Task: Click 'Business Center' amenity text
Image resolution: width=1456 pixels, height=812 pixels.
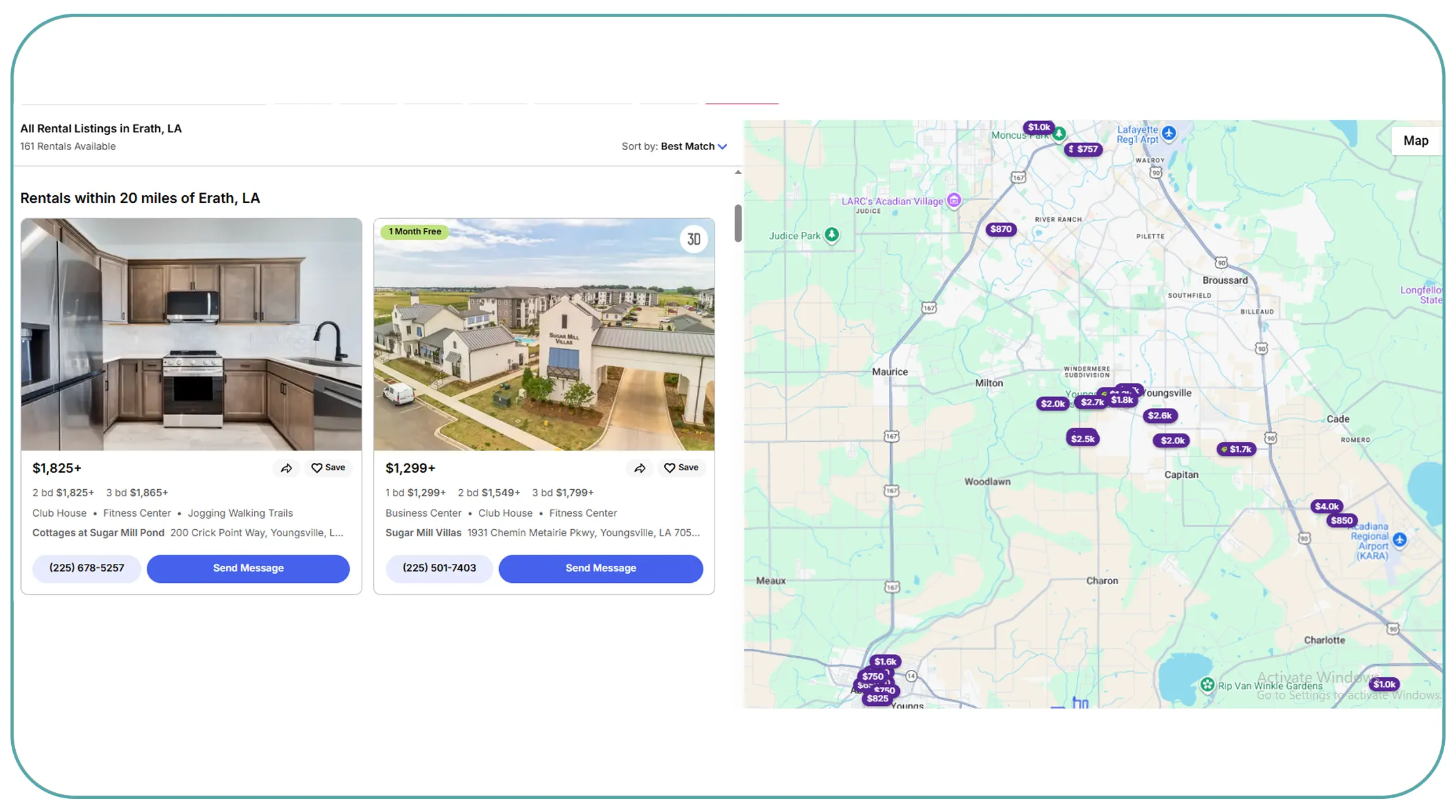Action: pos(423,513)
